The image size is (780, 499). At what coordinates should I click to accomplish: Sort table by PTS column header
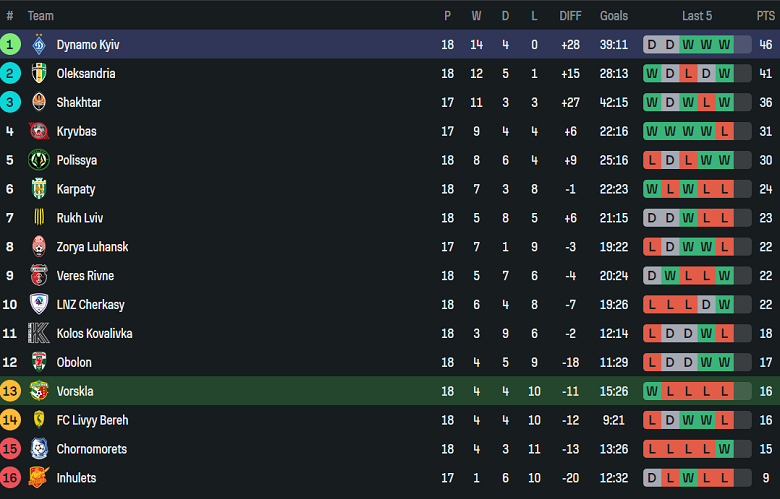(765, 16)
